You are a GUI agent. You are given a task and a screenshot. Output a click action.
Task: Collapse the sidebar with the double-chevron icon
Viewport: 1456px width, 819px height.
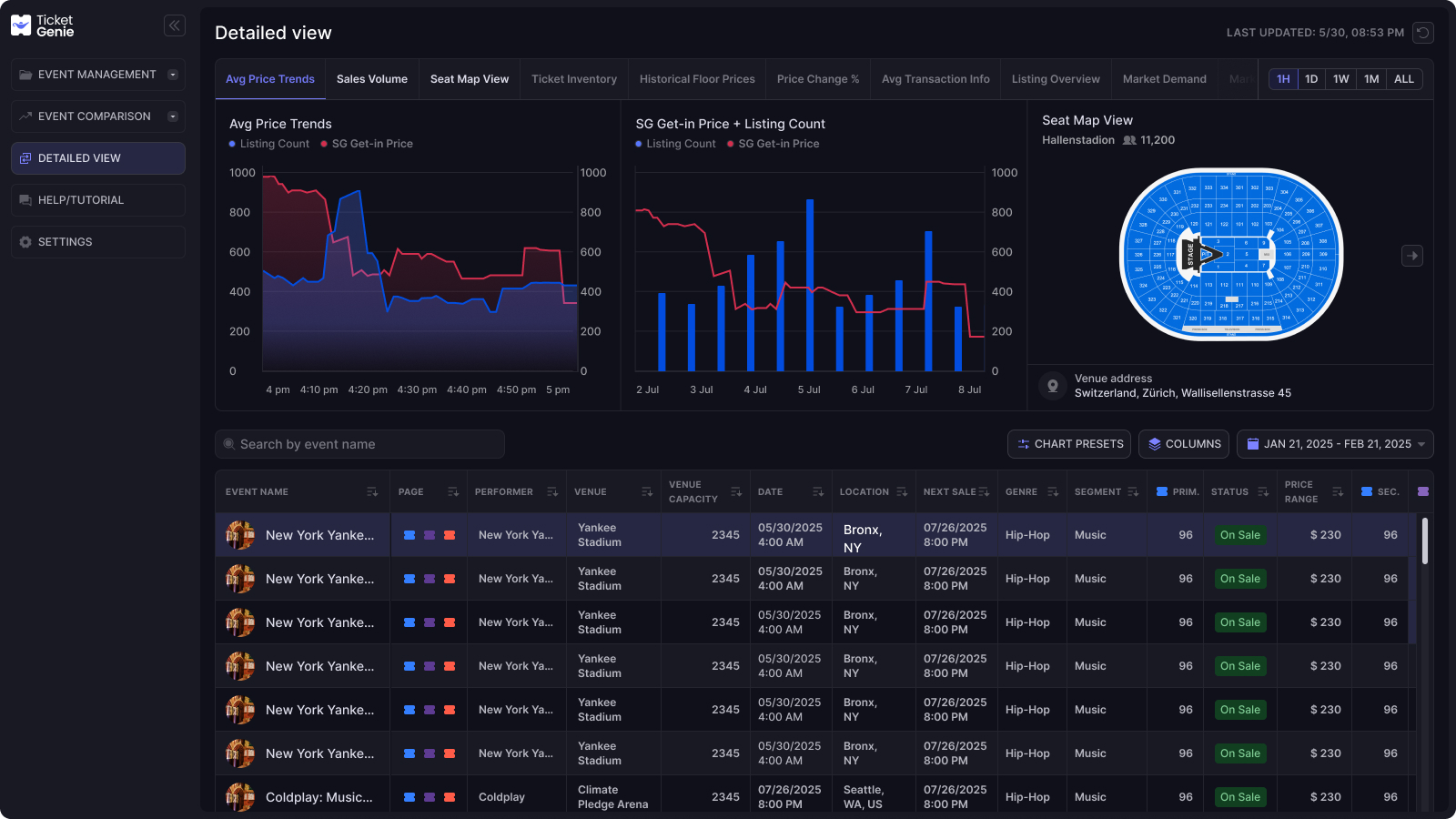coord(174,25)
